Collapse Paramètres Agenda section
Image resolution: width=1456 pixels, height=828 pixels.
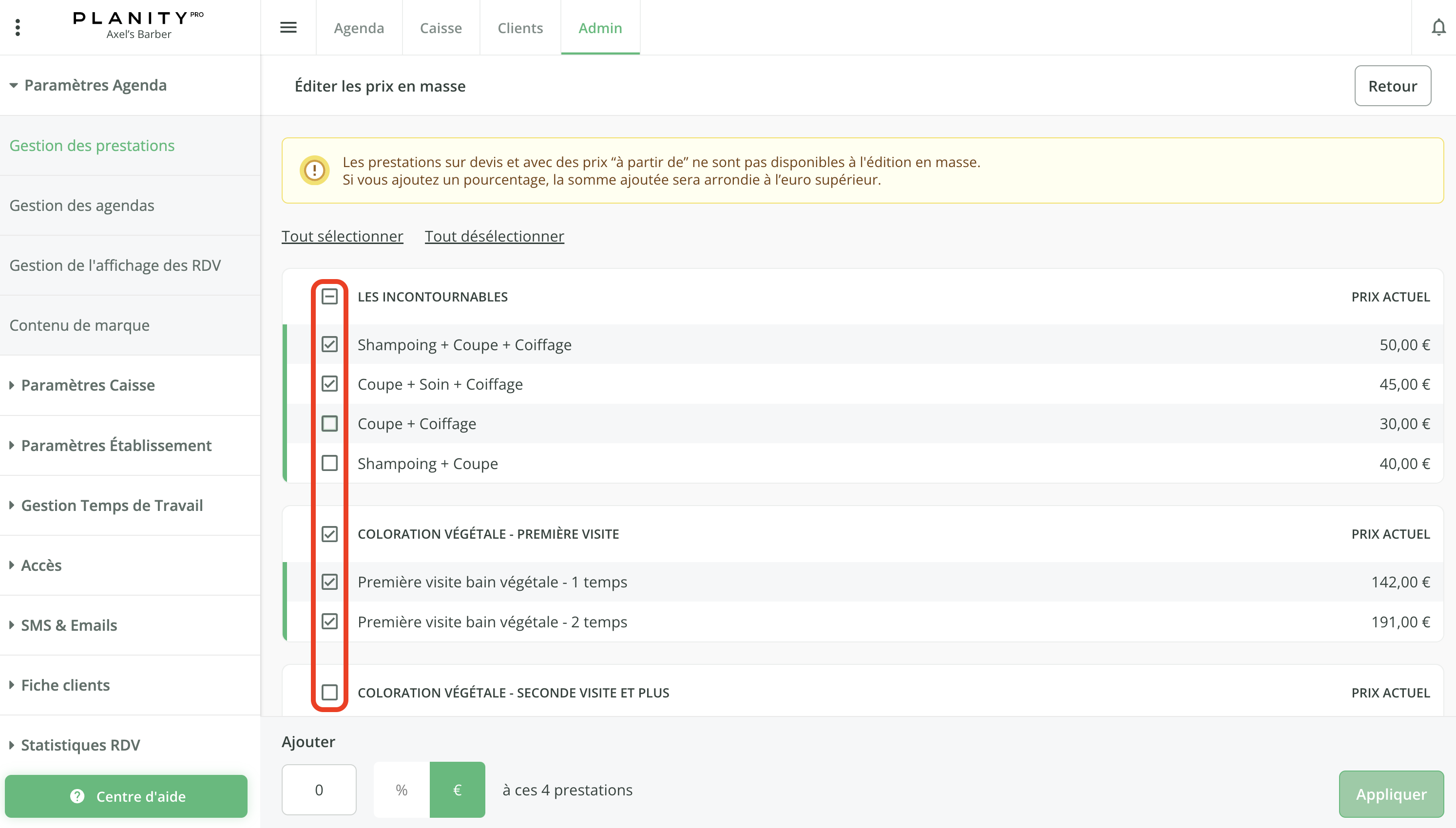click(x=95, y=85)
